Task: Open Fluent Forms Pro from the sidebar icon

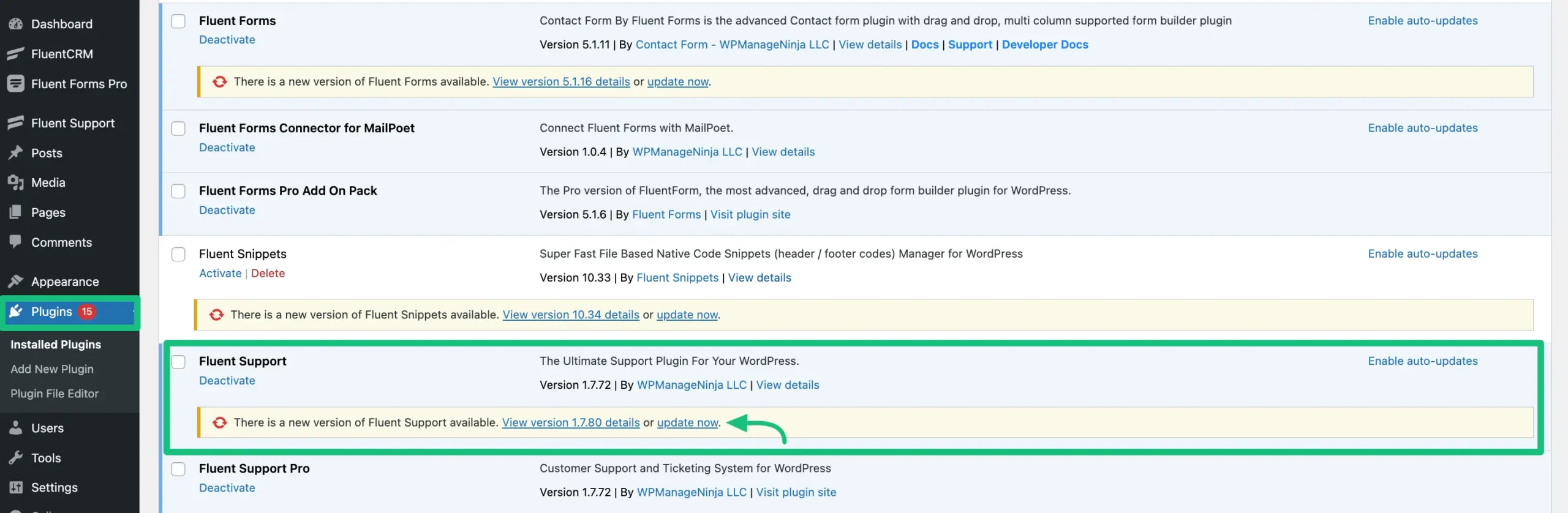Action: click(17, 84)
